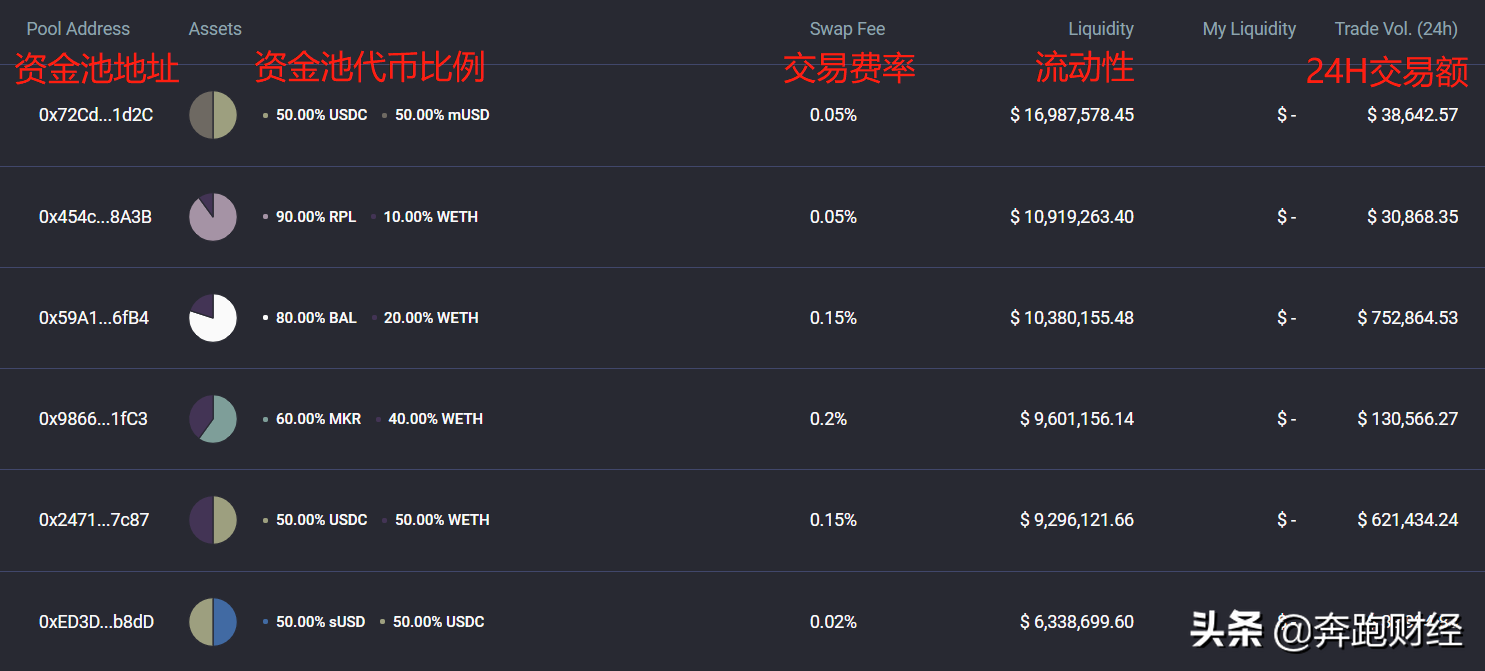The image size is (1485, 671).
Task: Select the USDC/WETH pool pie chart icon
Action: [212, 519]
